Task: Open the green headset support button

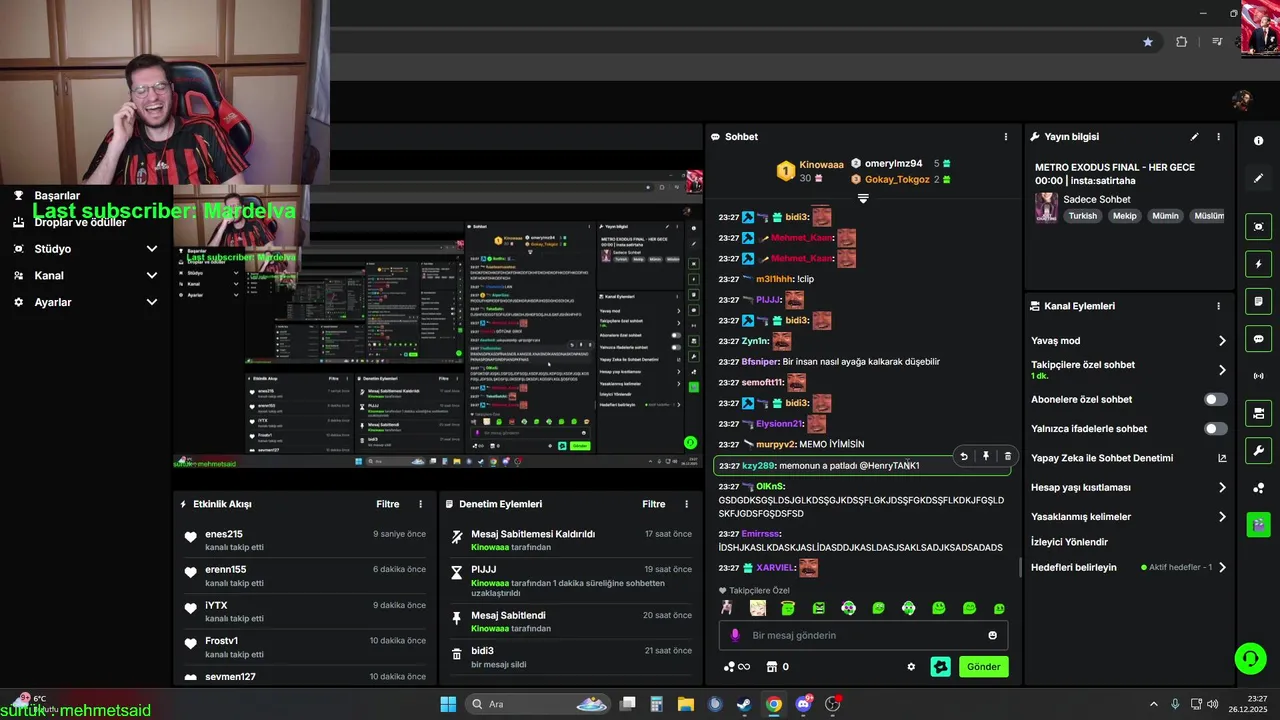Action: click(1250, 658)
